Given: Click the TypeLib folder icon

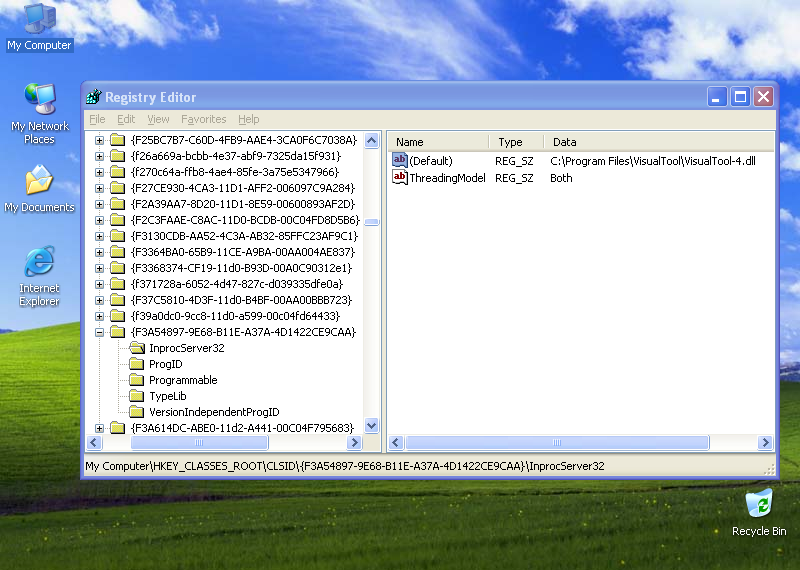Looking at the screenshot, I should point(136,396).
